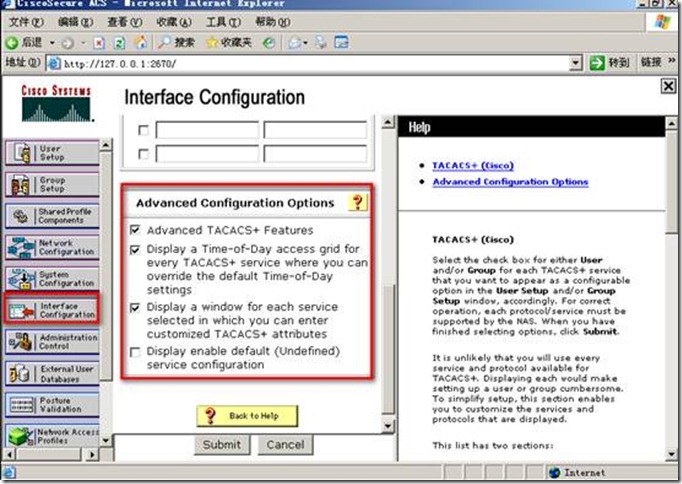Screen dimensions: 682x484
Task: Click the sidebar scroll-up arrow
Action: [106, 144]
